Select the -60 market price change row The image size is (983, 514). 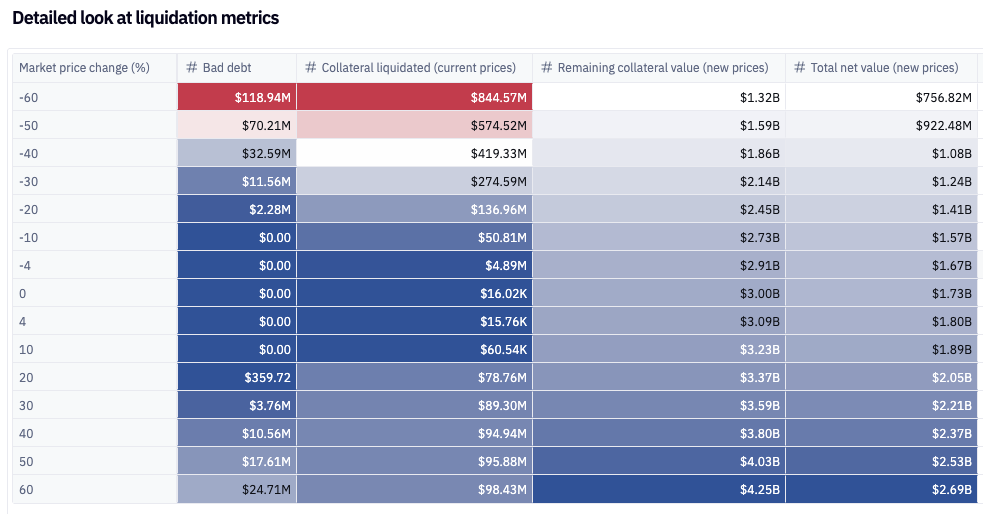pos(94,97)
